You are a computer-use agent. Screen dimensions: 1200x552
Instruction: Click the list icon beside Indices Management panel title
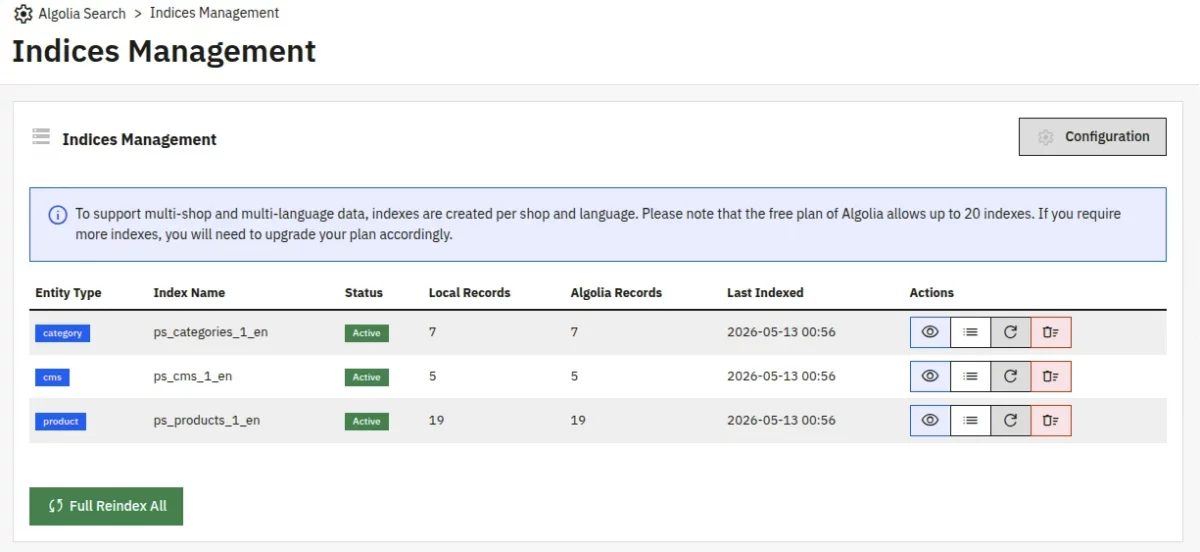pyautogui.click(x=41, y=137)
